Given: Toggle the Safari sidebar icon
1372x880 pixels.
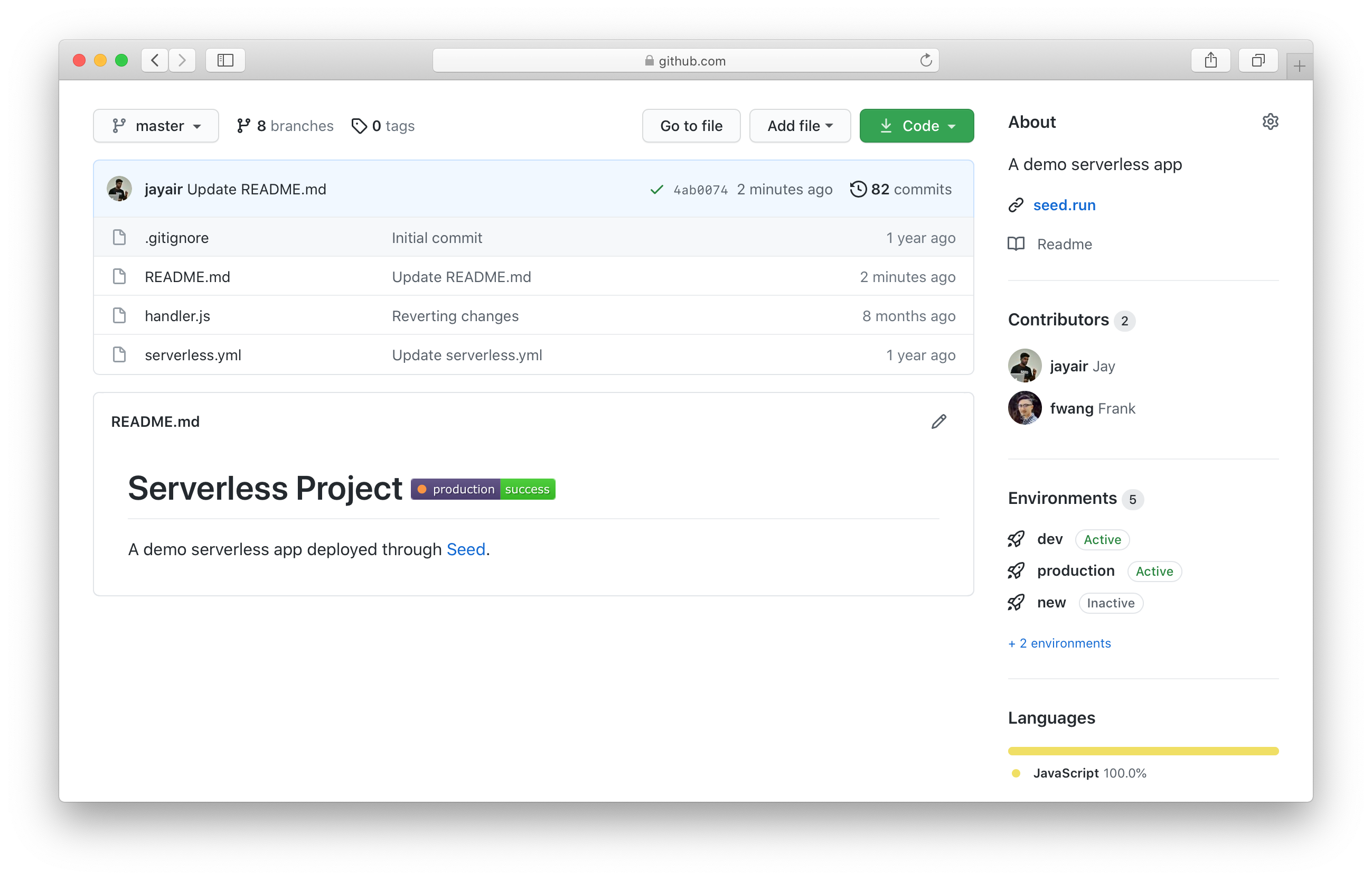Looking at the screenshot, I should coord(225,61).
